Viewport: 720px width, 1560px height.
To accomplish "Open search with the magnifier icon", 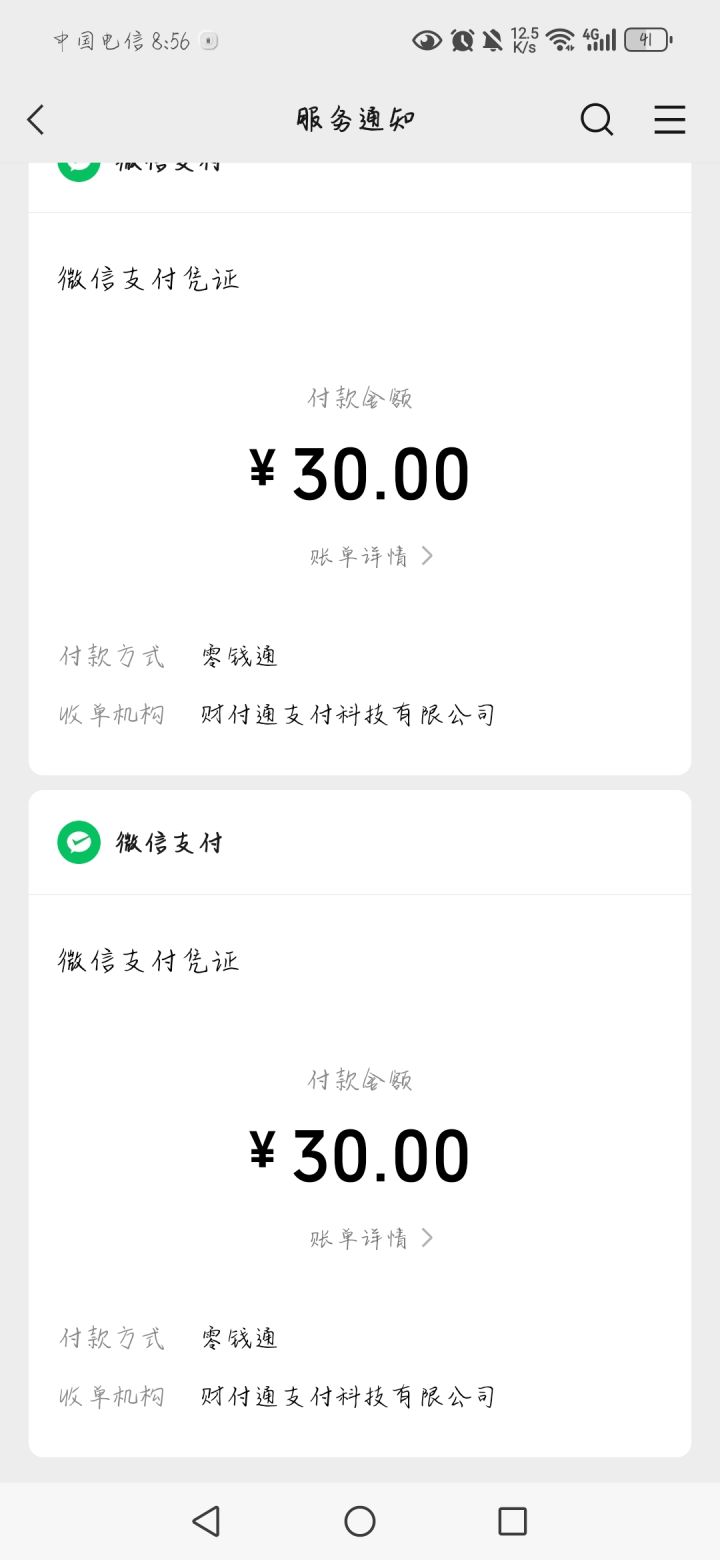I will point(597,120).
